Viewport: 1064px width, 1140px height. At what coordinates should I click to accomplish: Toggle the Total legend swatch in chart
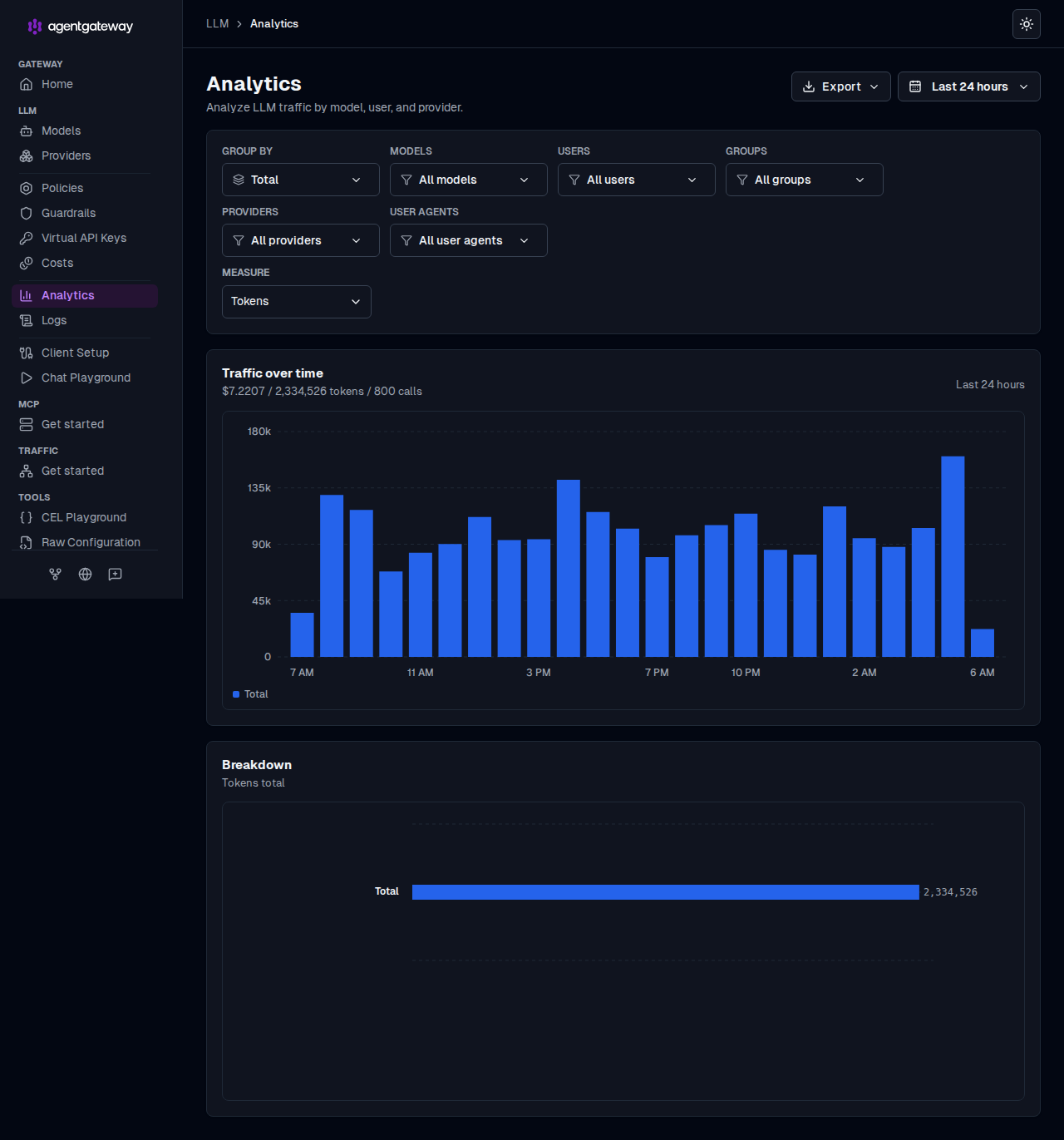(236, 694)
